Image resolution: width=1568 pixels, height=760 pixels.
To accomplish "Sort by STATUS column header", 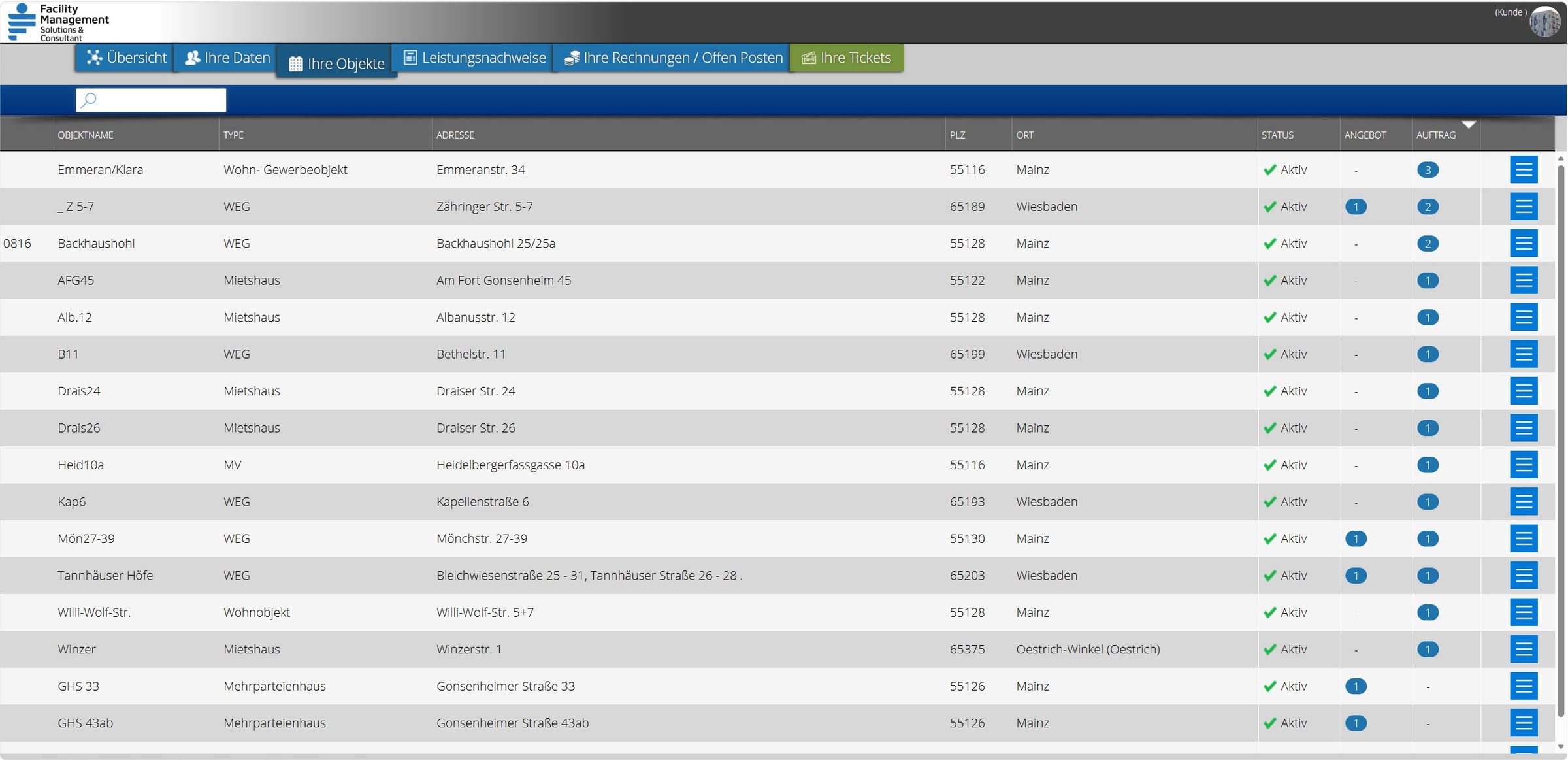I will (x=1277, y=135).
